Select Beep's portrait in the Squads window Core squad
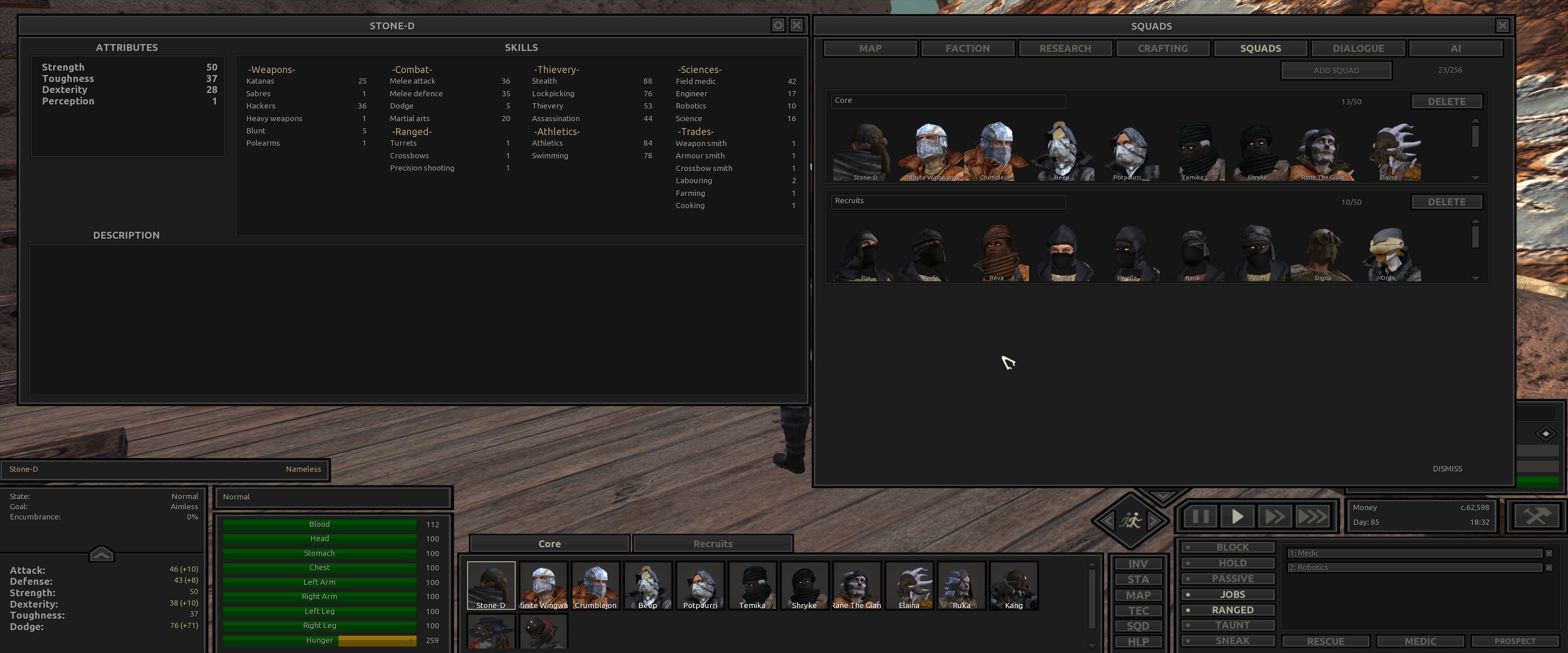 [x=1062, y=151]
